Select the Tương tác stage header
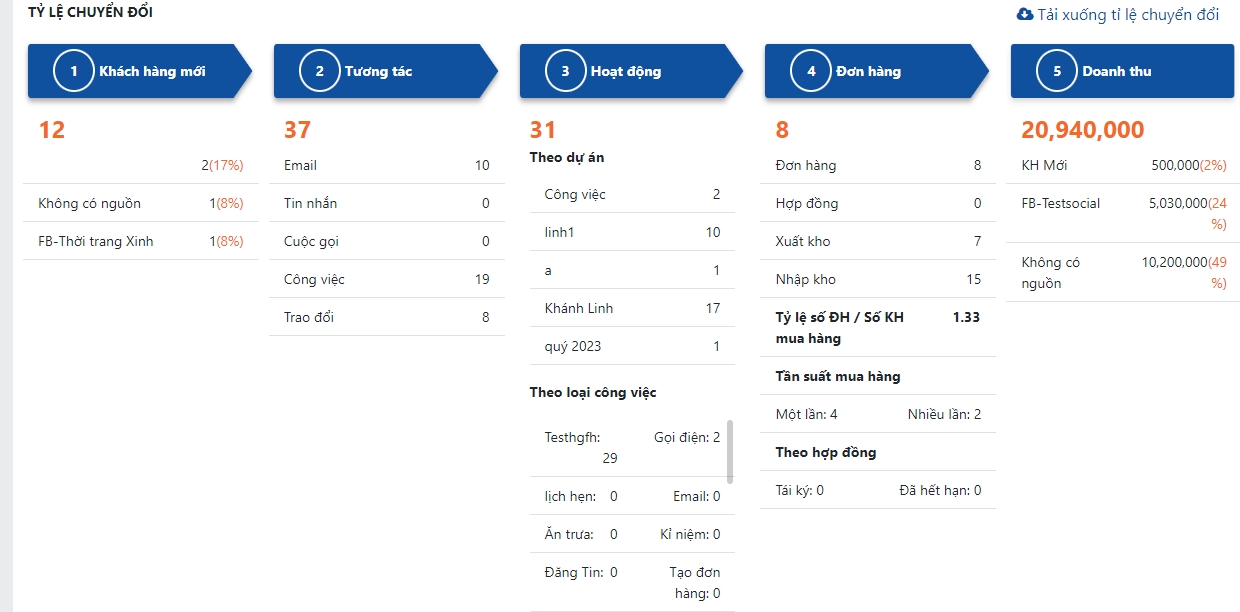The height and width of the screenshot is (612, 1240). 379,71
